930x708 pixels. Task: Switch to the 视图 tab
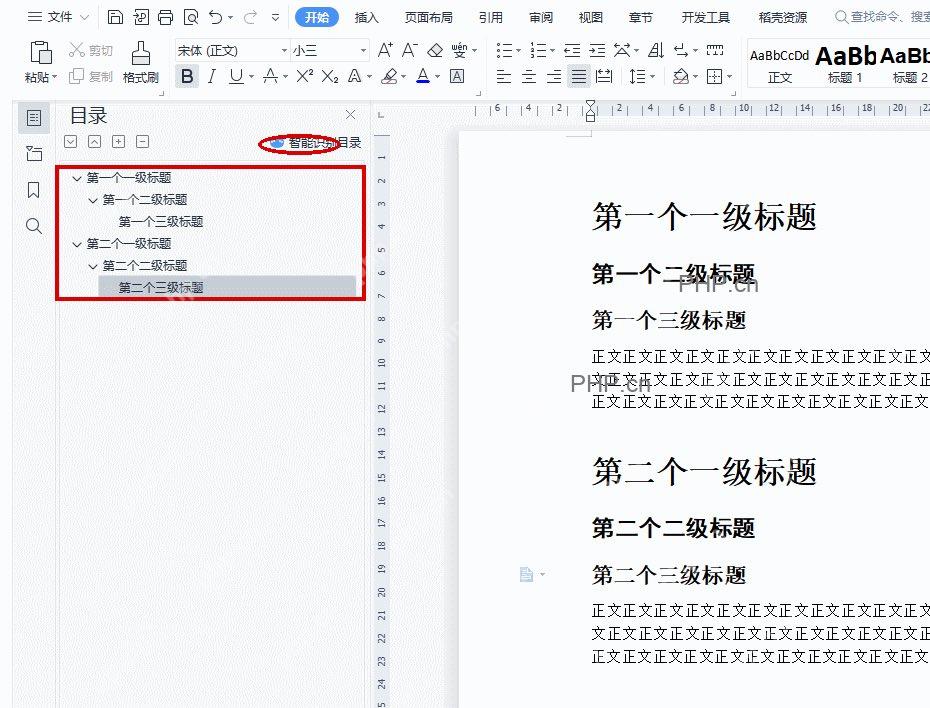[590, 18]
